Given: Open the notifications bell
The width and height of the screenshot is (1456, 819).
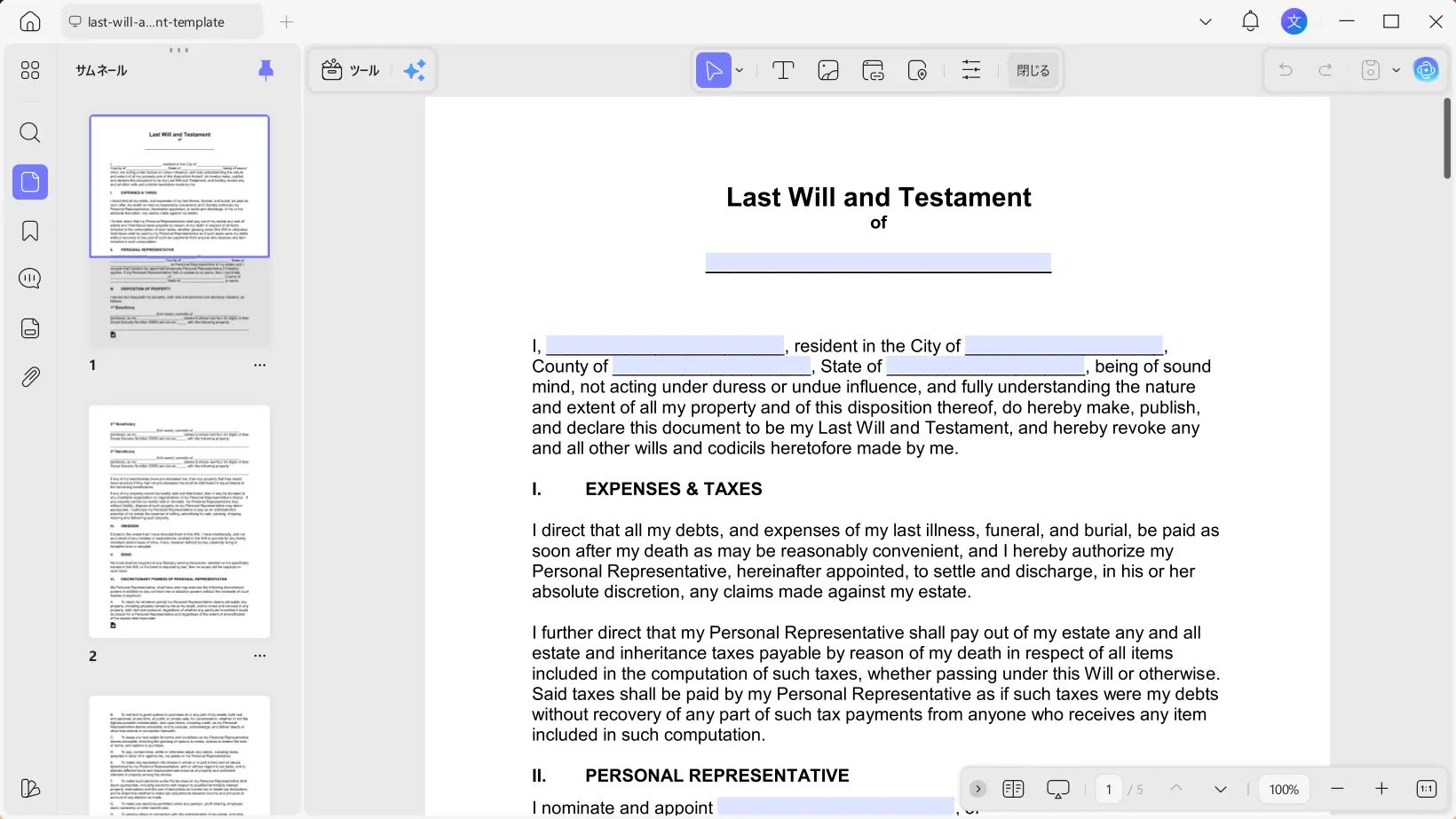Looking at the screenshot, I should coord(1250,22).
